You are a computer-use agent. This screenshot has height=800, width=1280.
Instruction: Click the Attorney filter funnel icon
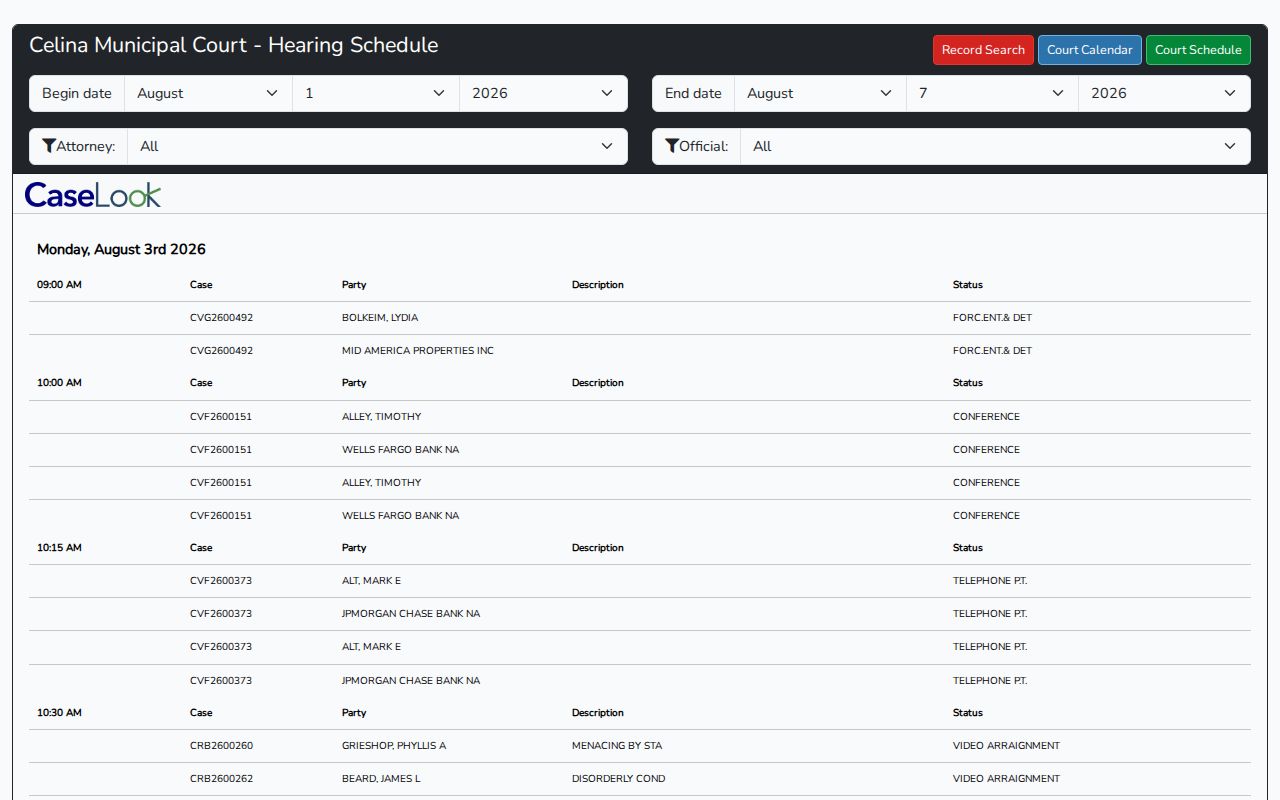(48, 146)
